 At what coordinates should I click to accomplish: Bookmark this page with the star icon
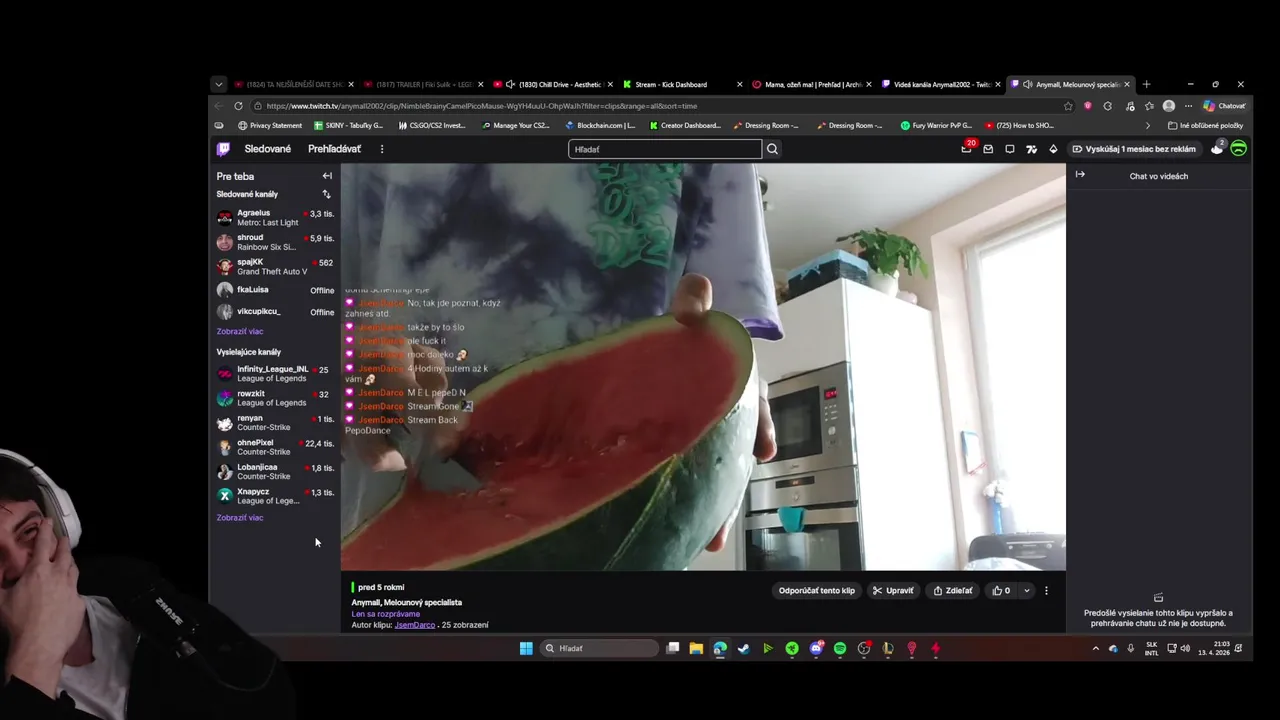(1068, 106)
